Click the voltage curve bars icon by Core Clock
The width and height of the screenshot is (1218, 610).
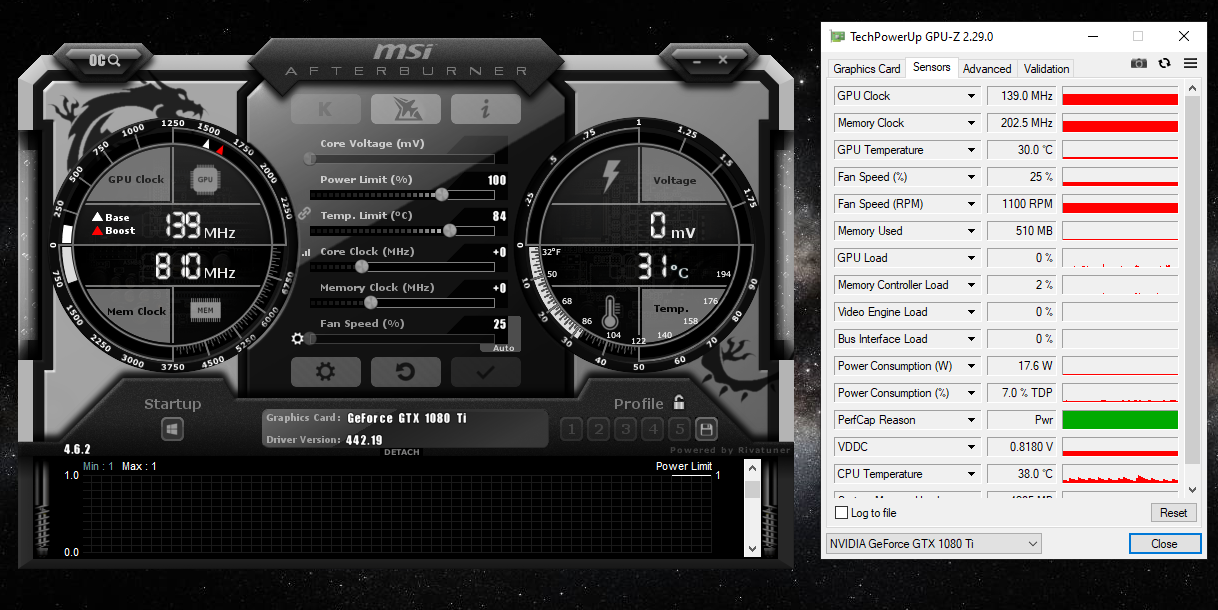(306, 253)
